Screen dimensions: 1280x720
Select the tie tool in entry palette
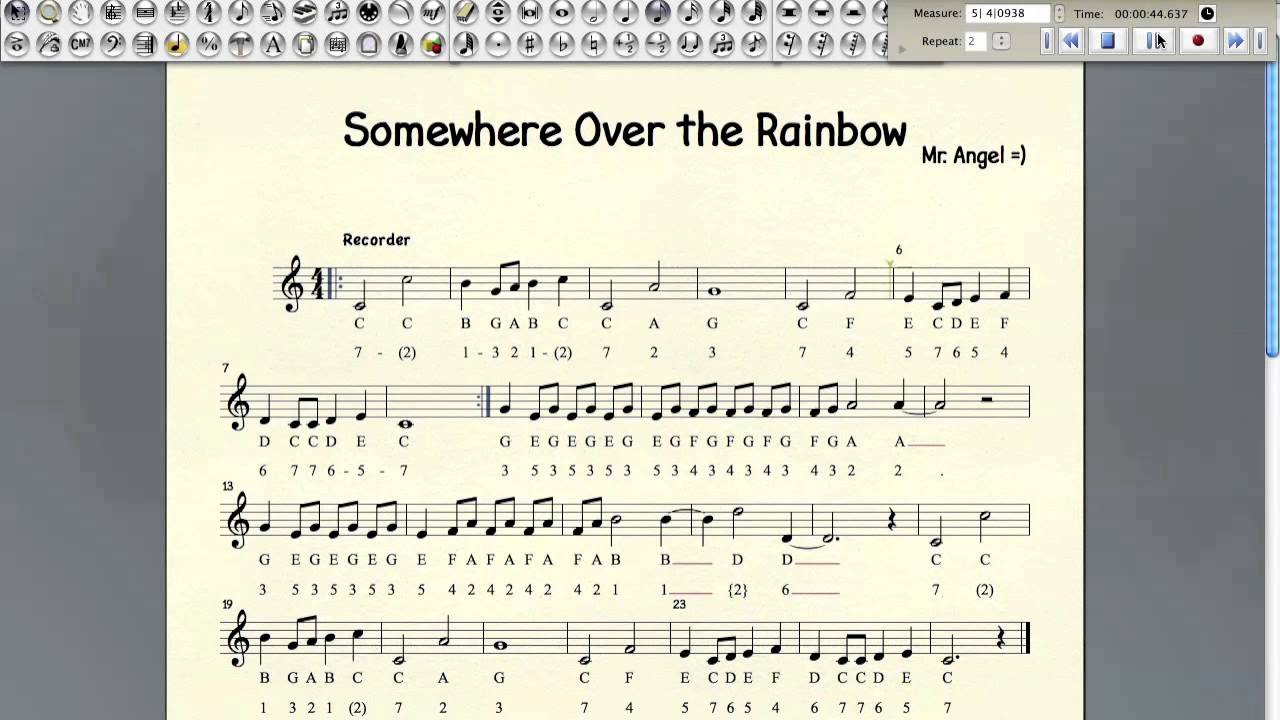pyautogui.click(x=689, y=44)
